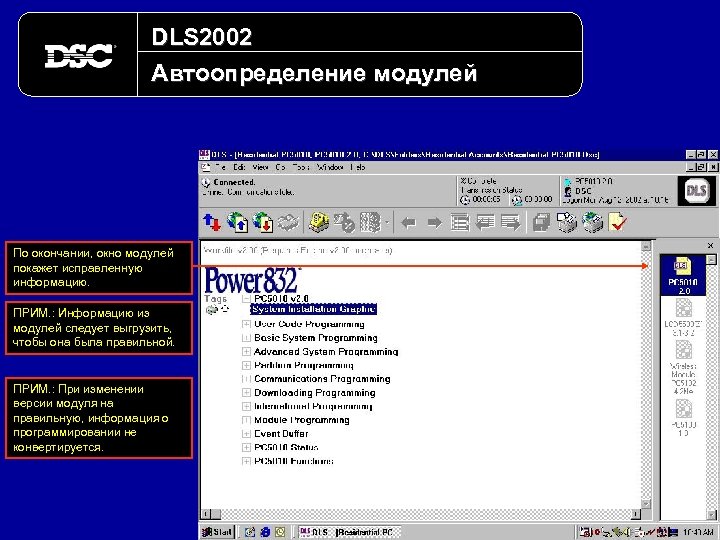Click the DLS Residential PC taskbar button
Image resolution: width=720 pixels, height=540 pixels.
point(349,532)
